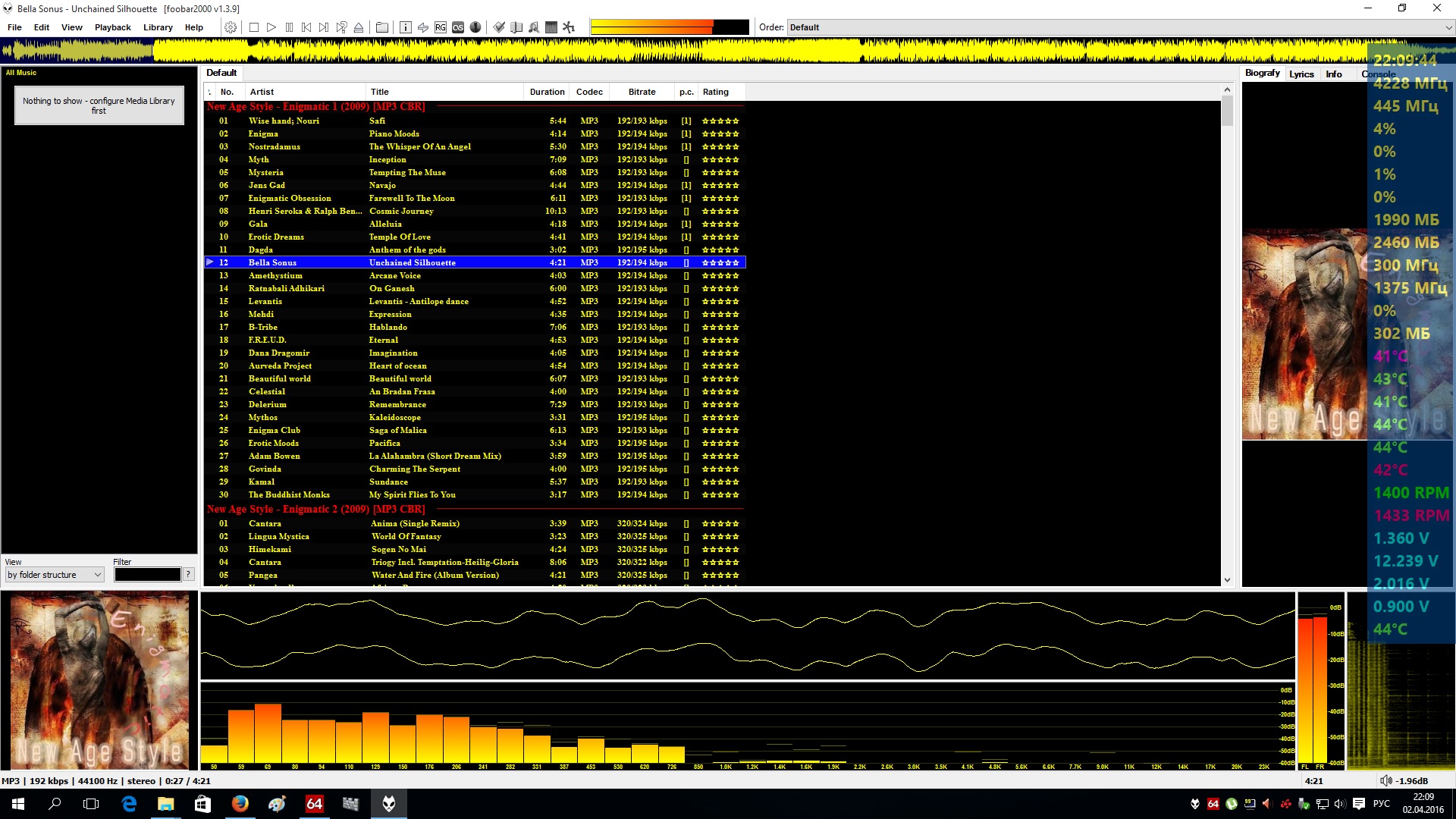The image size is (1456, 819).
Task: Click the random playback icon
Action: coord(341,27)
